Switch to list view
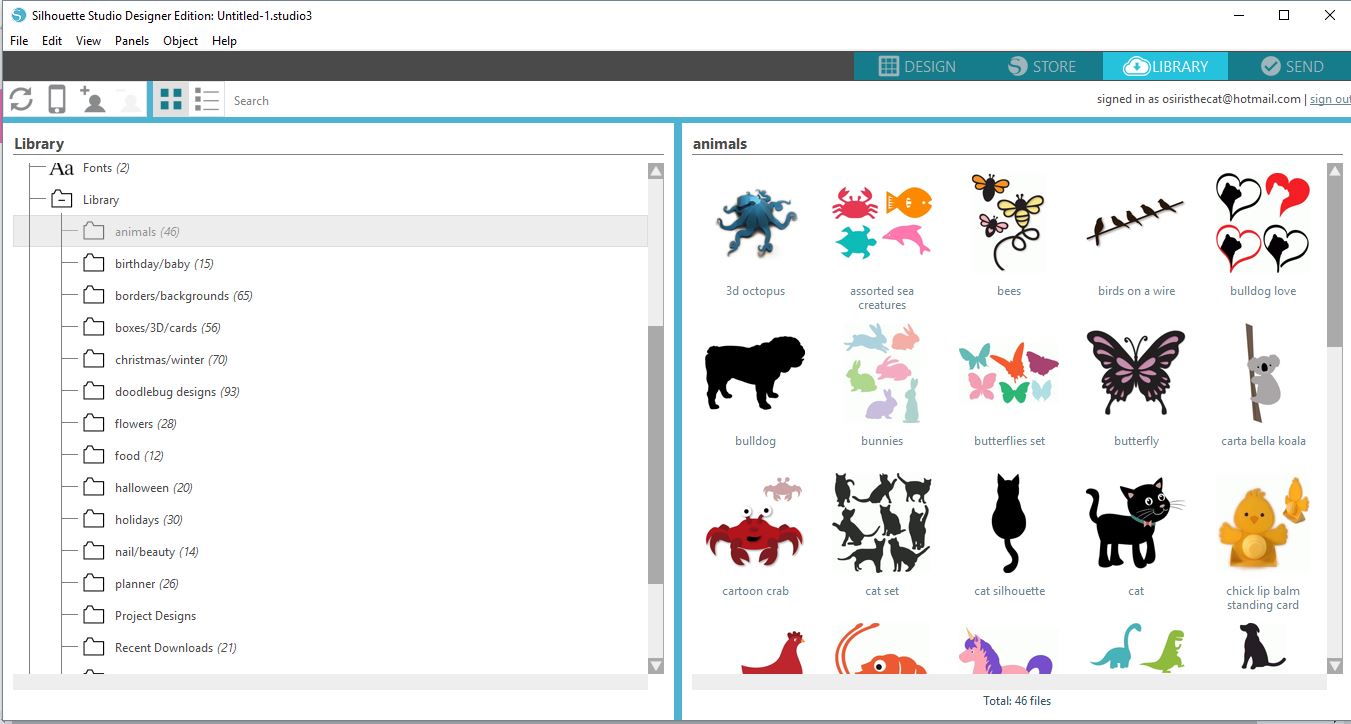Image resolution: width=1351 pixels, height=724 pixels. click(207, 100)
